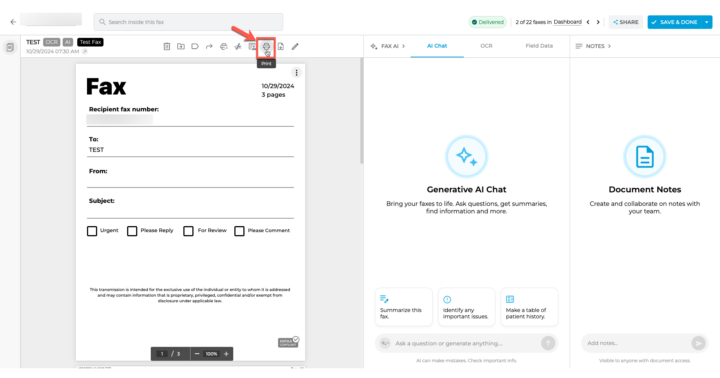Switch to the Field Data tab
The height and width of the screenshot is (378, 720).
point(539,46)
